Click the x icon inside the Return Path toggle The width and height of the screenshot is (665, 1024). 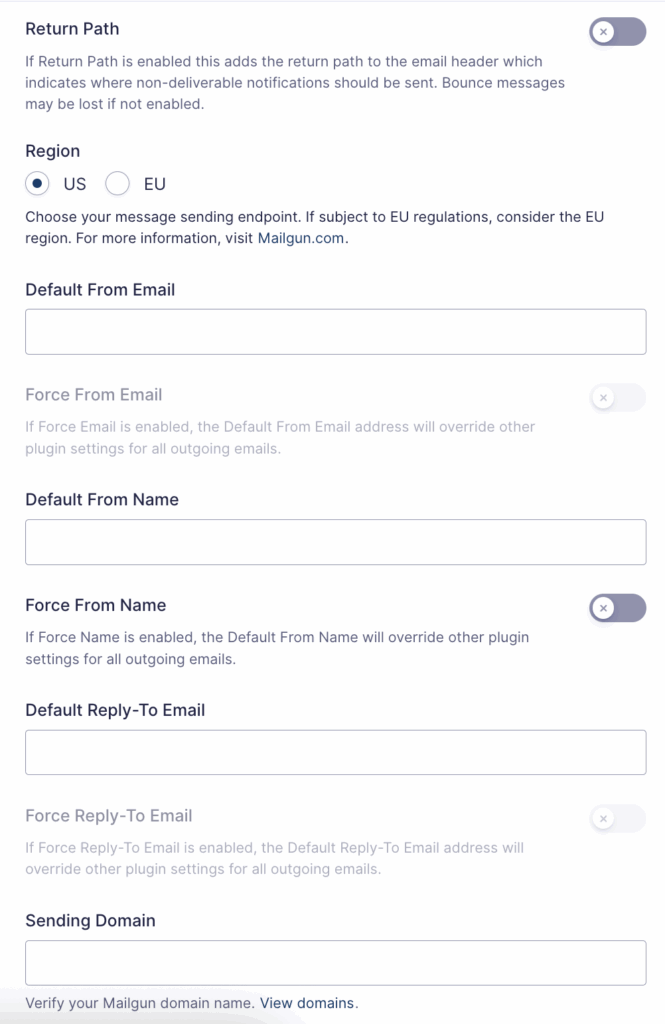coord(603,31)
